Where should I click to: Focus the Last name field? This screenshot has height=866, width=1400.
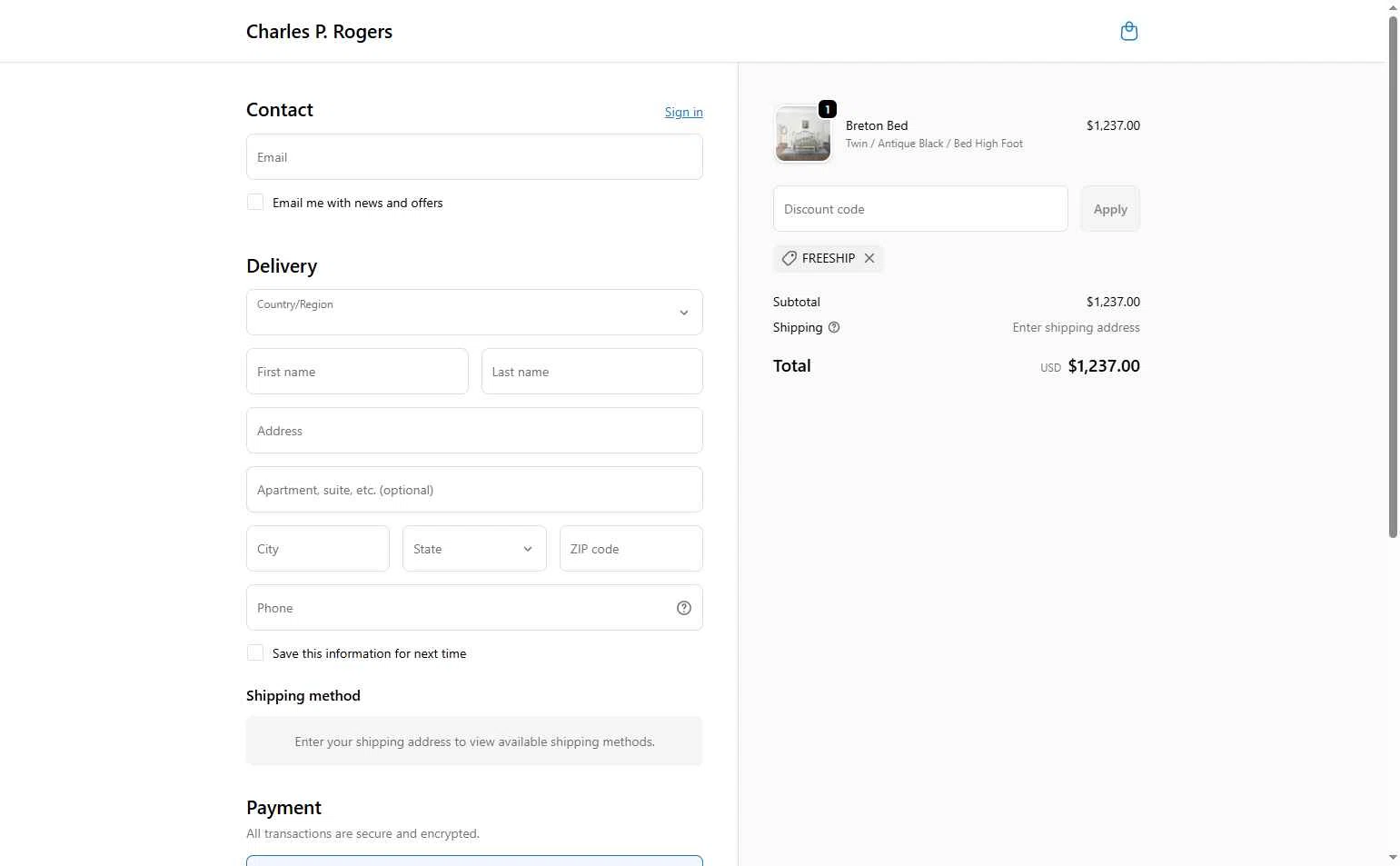pyautogui.click(x=592, y=372)
